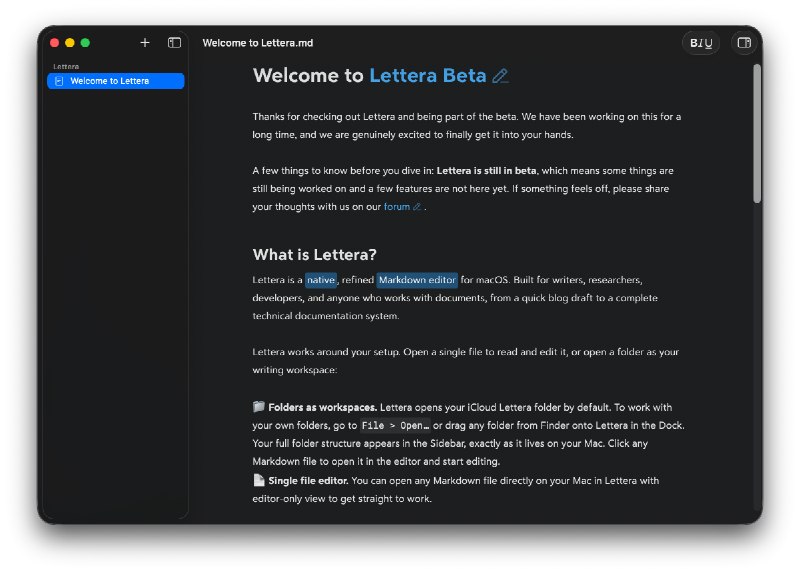Click the highlighted Markdown editor phrase
Viewport: 800px width, 574px height.
tap(417, 280)
